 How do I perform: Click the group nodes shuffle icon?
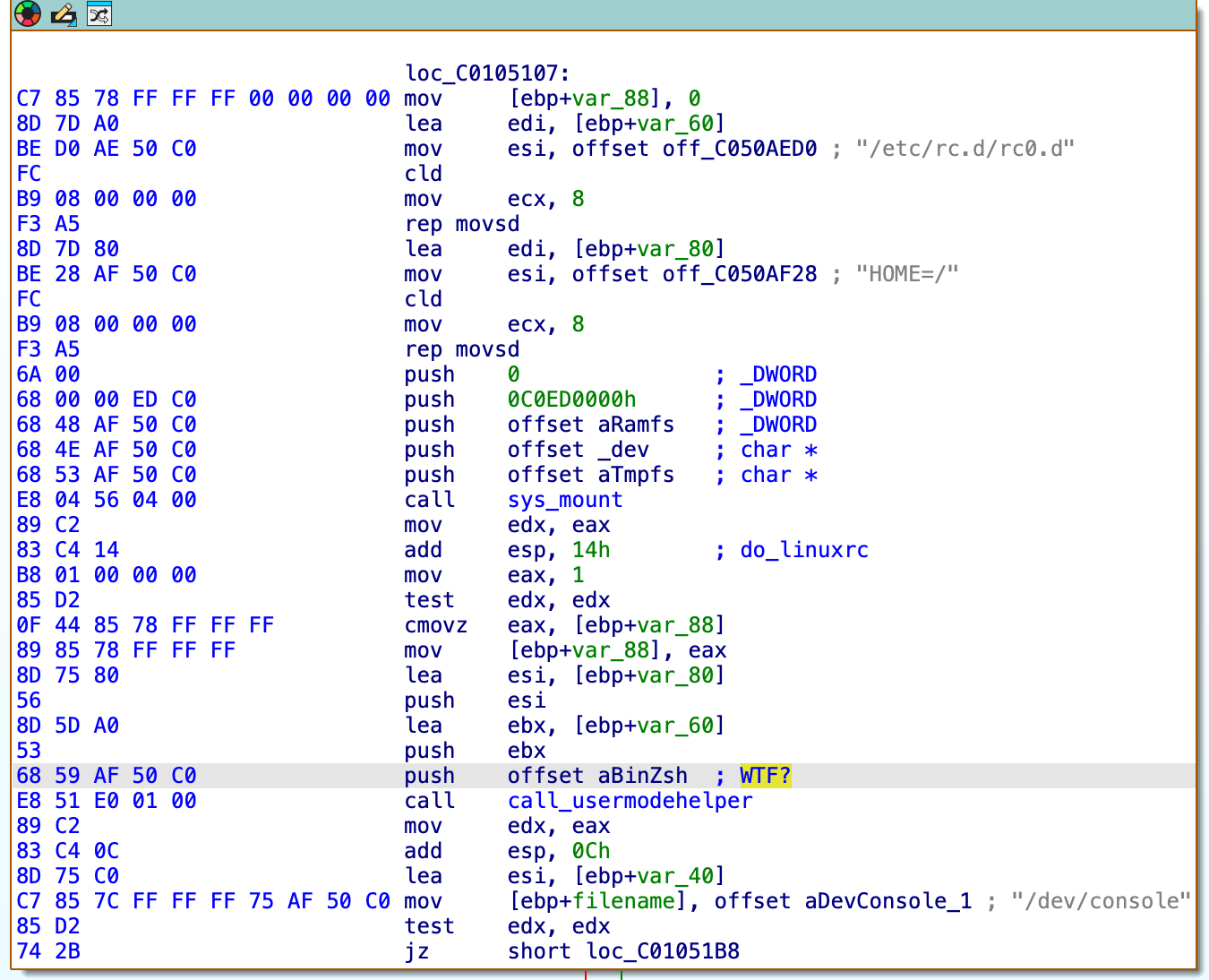coord(99,14)
